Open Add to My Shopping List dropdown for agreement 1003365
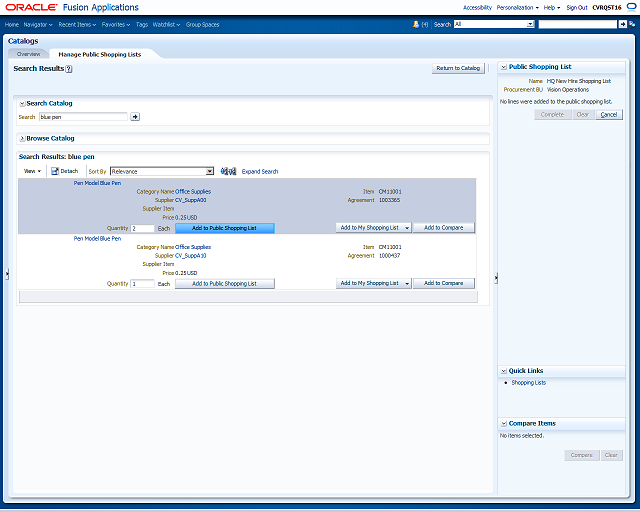The image size is (640, 512). click(x=407, y=228)
